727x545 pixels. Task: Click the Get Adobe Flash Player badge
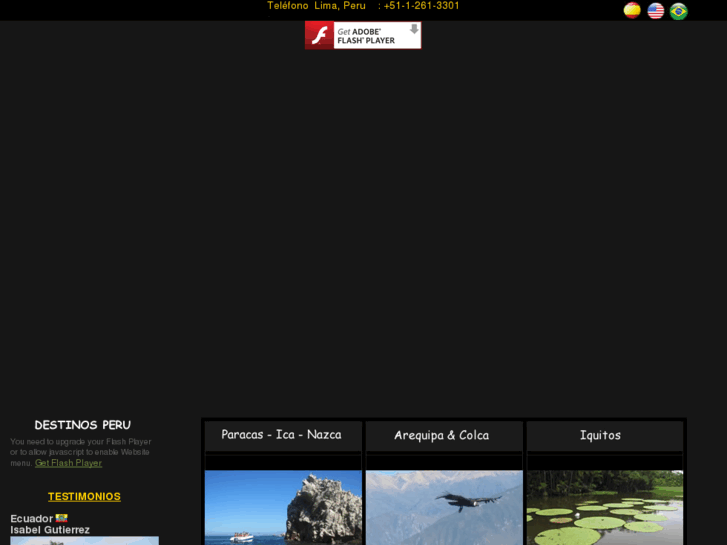363,35
